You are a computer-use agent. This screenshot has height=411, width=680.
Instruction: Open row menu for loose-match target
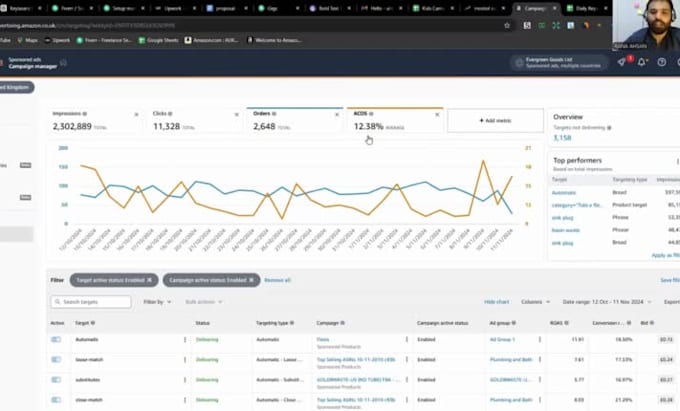pos(185,359)
